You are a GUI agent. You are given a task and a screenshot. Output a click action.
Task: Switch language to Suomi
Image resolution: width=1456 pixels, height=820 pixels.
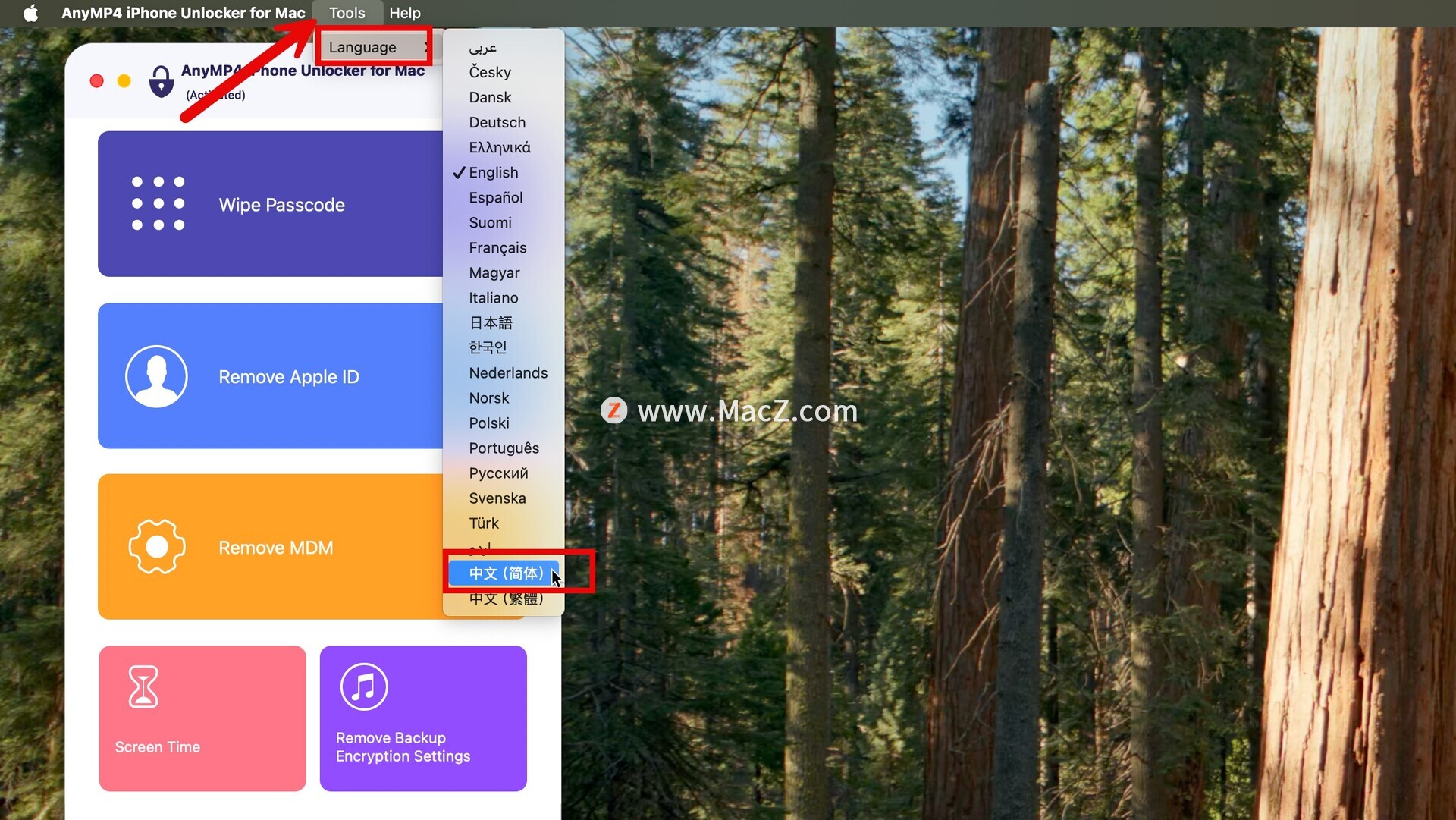point(504,222)
